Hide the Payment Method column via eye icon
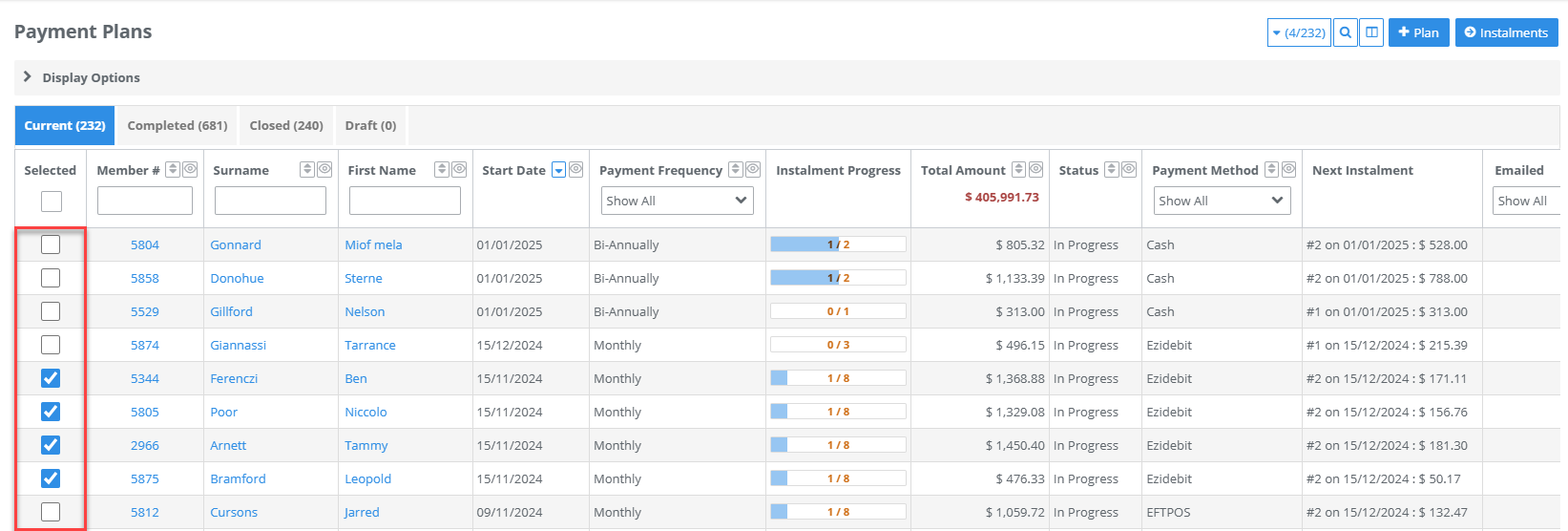The width and height of the screenshot is (1568, 531). click(1289, 169)
